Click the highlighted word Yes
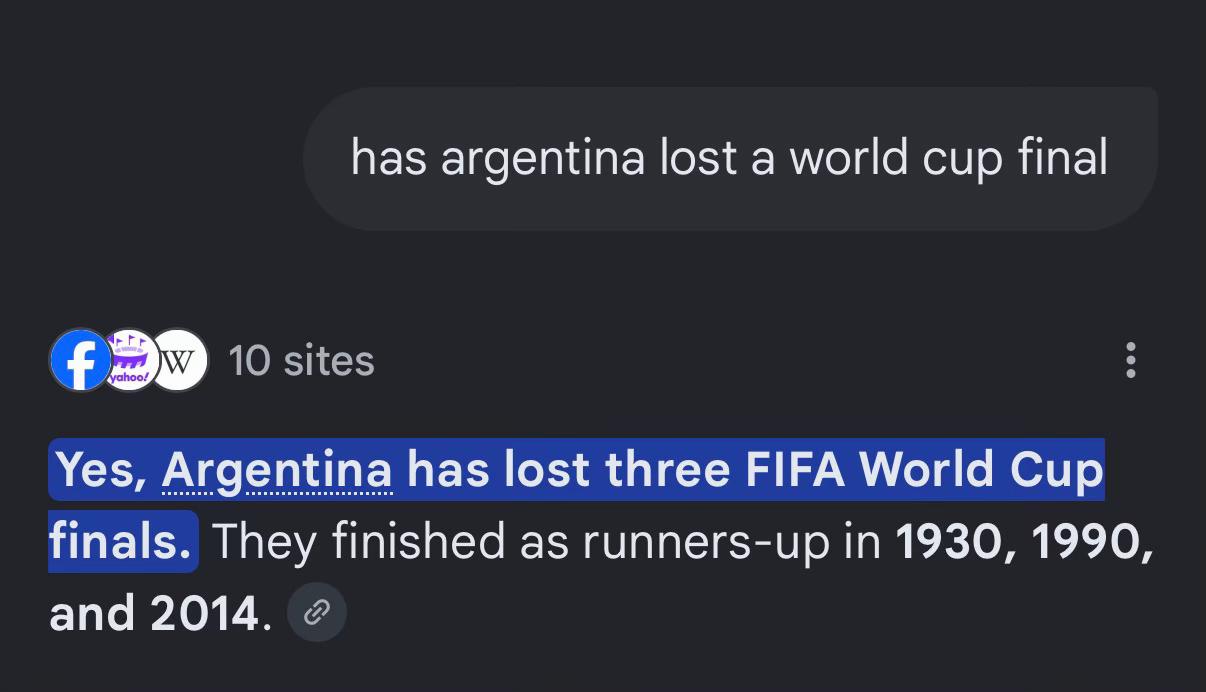This screenshot has height=692, width=1206. click(x=101, y=470)
